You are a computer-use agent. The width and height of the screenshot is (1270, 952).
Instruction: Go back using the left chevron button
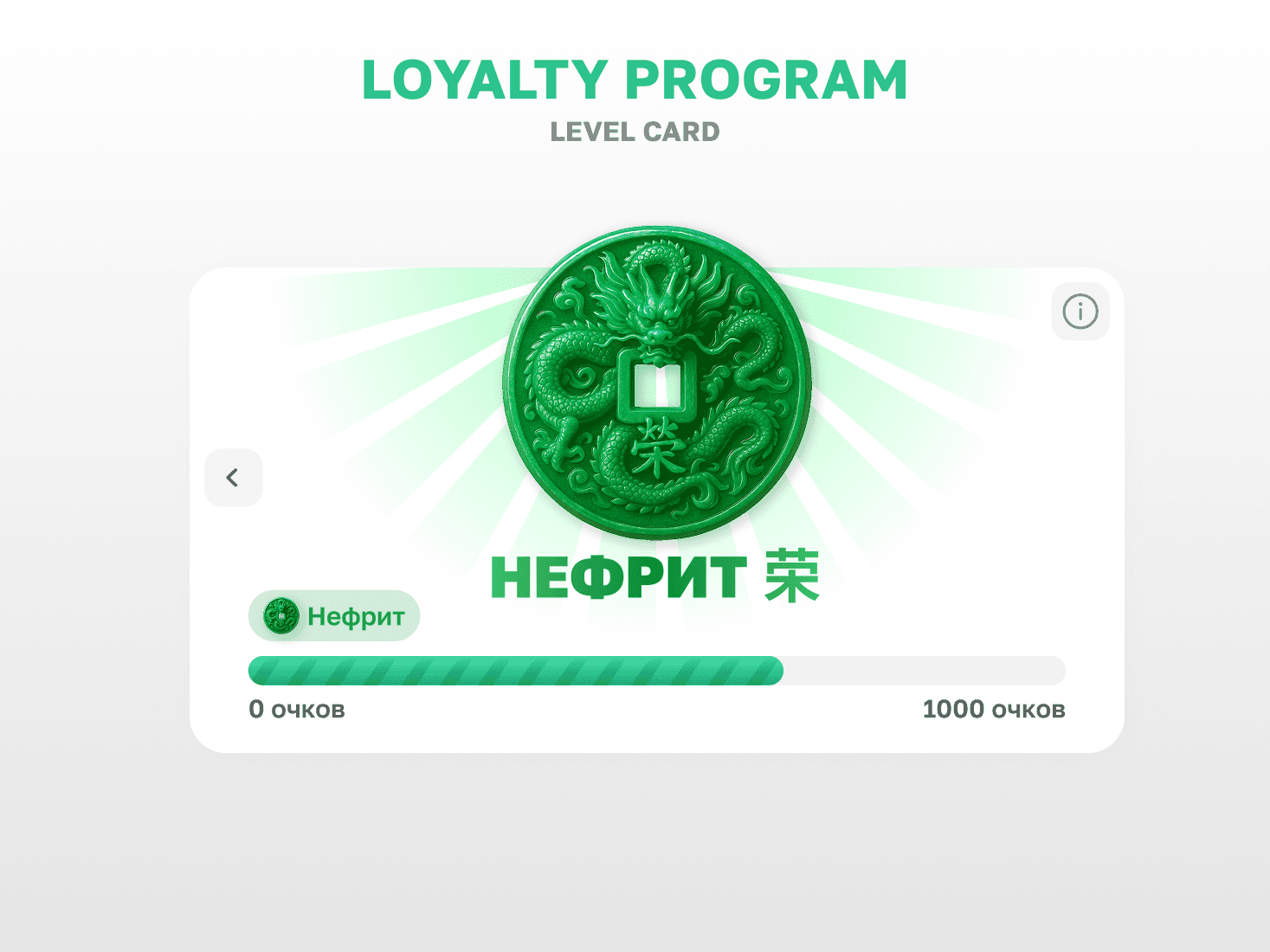click(233, 478)
